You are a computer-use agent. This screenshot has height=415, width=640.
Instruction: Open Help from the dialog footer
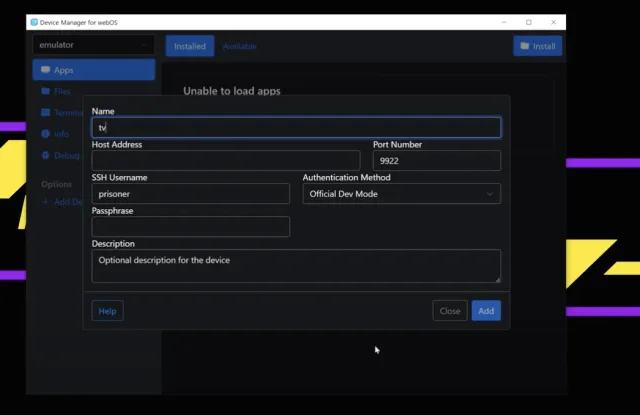pyautogui.click(x=107, y=311)
